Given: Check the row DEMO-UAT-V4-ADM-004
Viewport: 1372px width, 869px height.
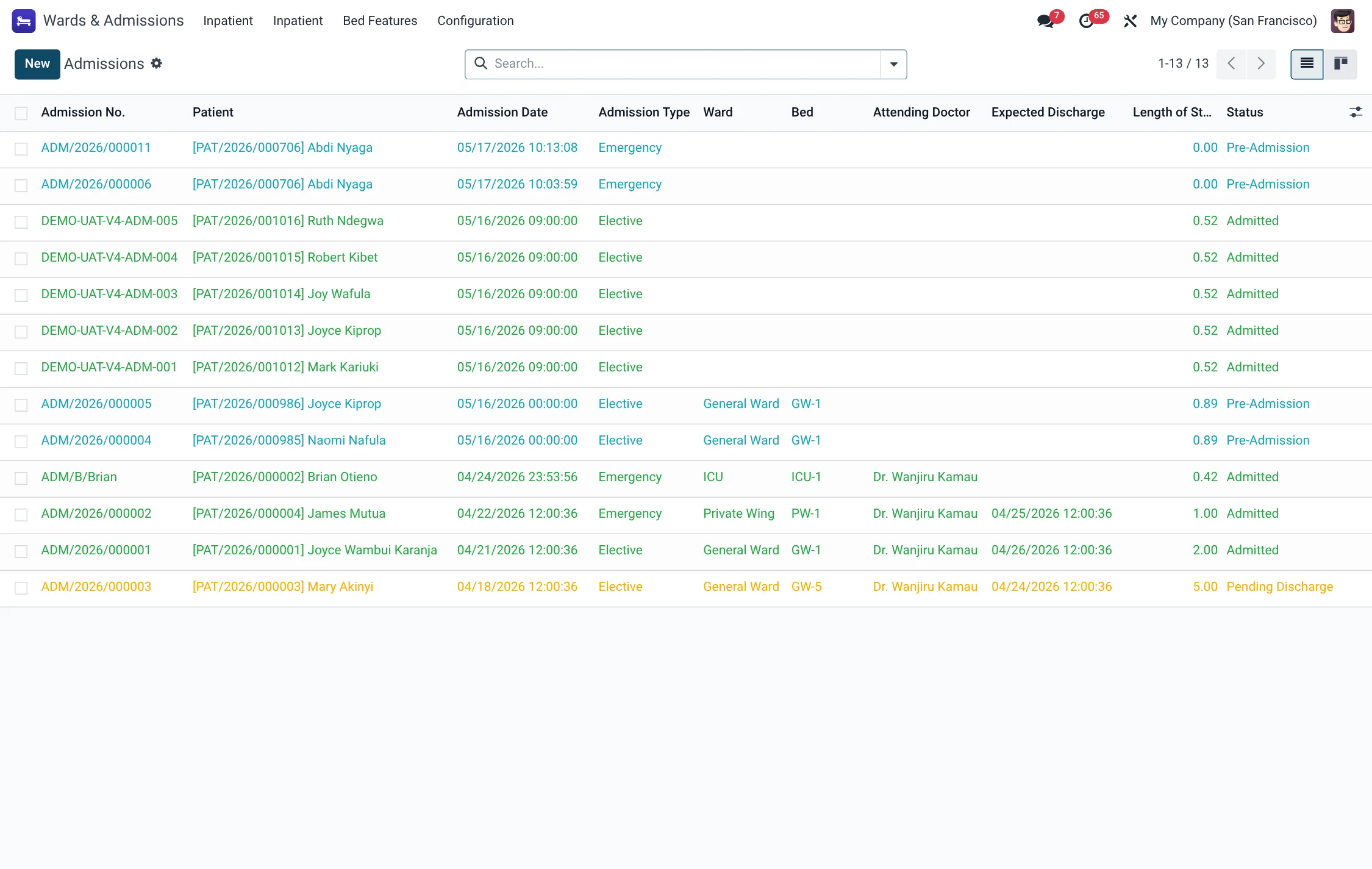Looking at the screenshot, I should [x=21, y=259].
